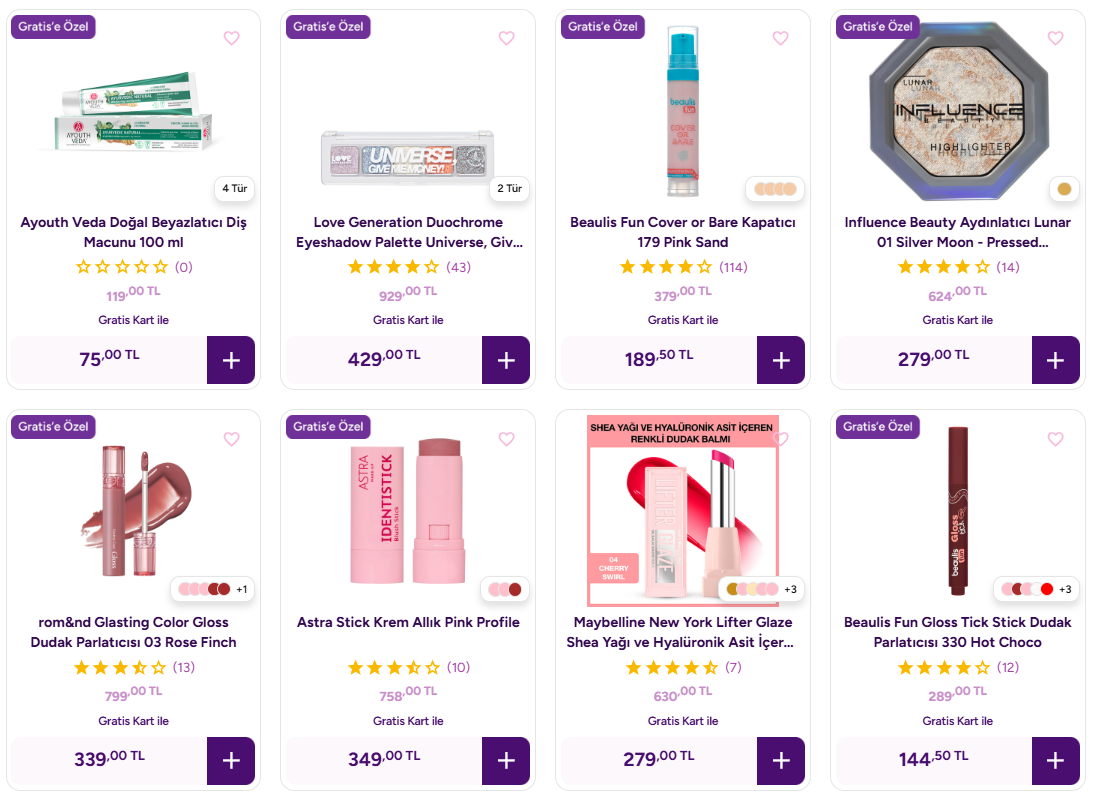1104x798 pixels.
Task: Add rom&nd Glasting Color Gloss to cart
Action: 231,761
